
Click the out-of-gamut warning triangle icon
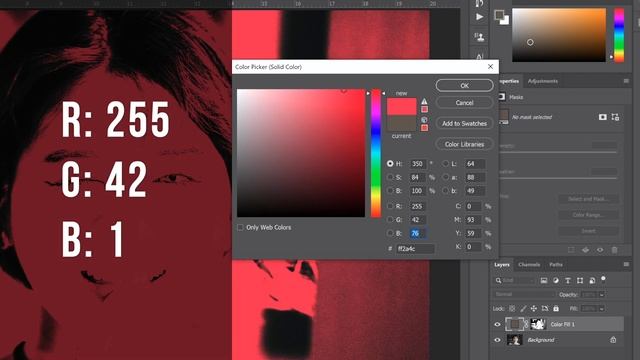424,101
